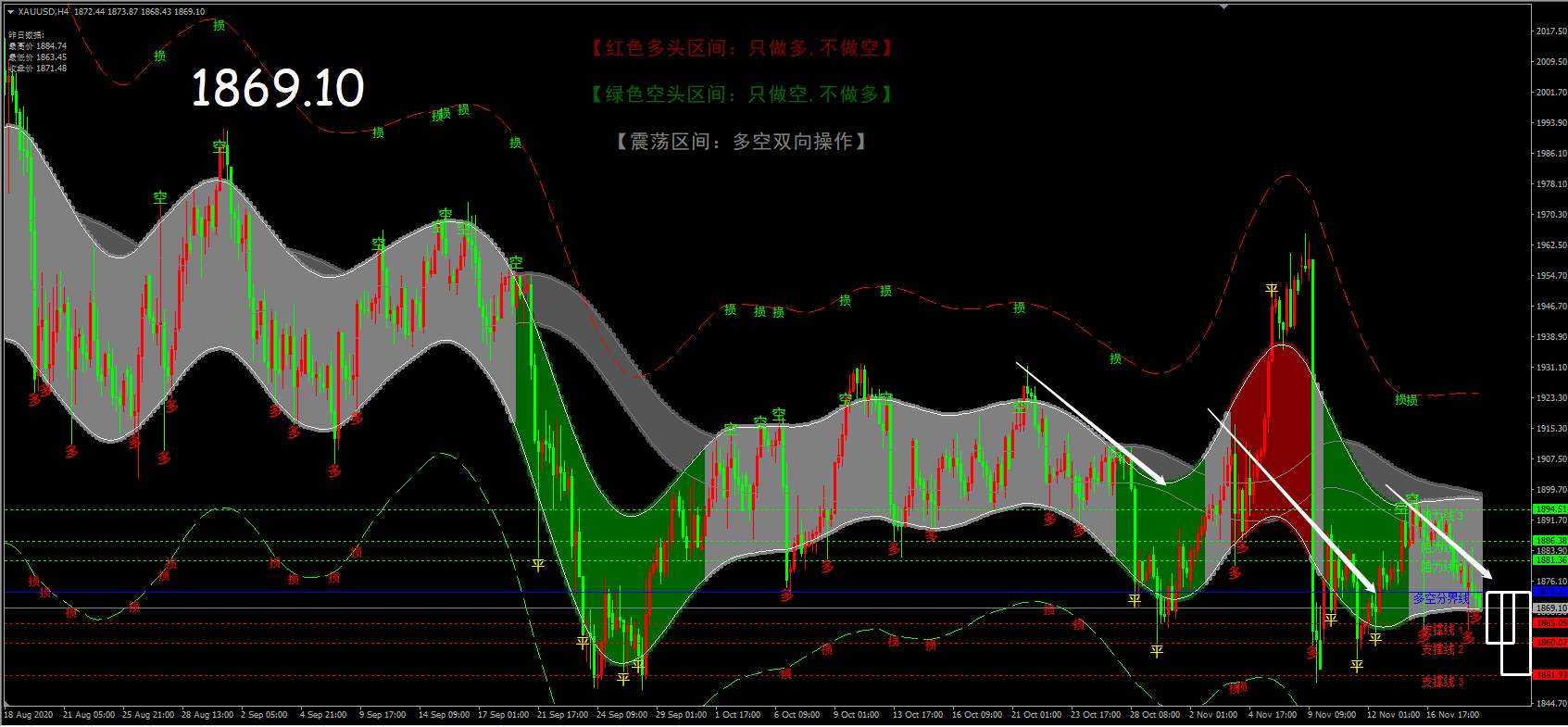
Task: Click the yesterday low value 1863.45
Action: tap(51, 57)
